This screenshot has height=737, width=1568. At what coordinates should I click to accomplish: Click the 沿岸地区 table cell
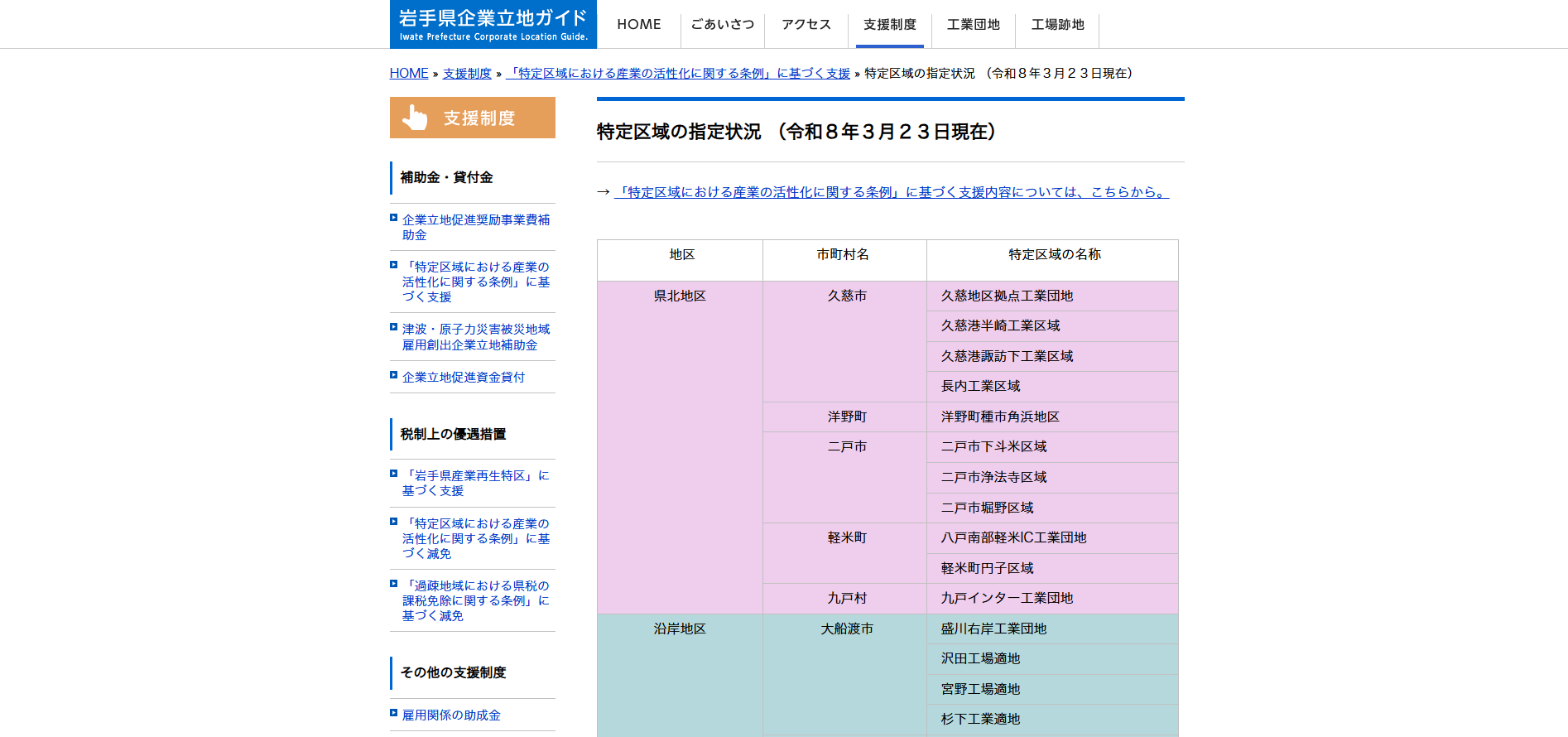click(x=681, y=675)
